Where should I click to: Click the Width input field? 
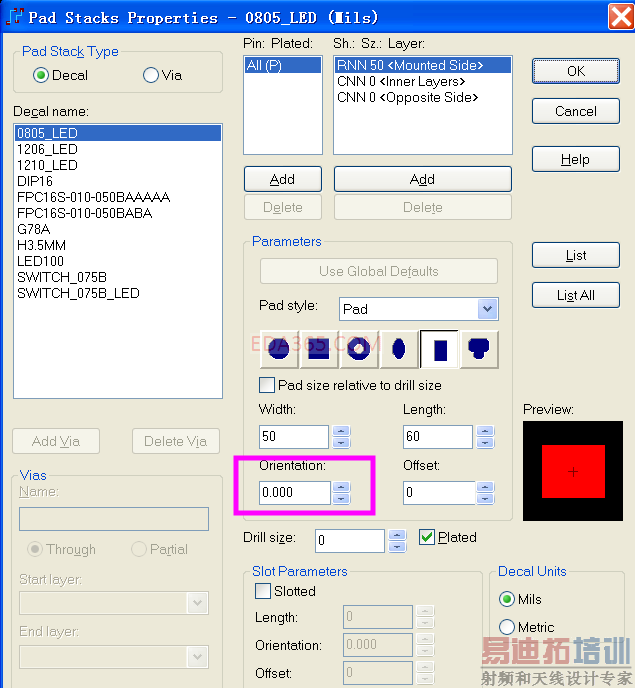(294, 437)
